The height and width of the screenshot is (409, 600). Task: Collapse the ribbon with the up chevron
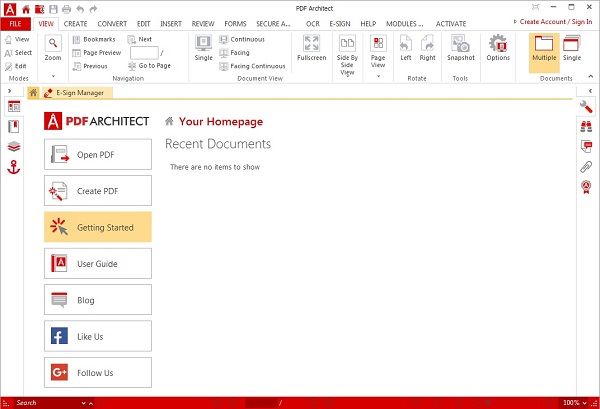click(x=590, y=77)
